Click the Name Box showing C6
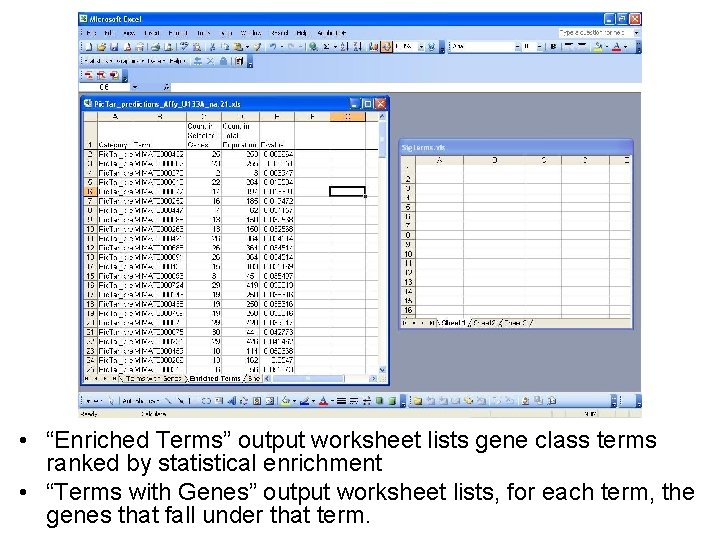This screenshot has width=720, height=540. [x=105, y=87]
